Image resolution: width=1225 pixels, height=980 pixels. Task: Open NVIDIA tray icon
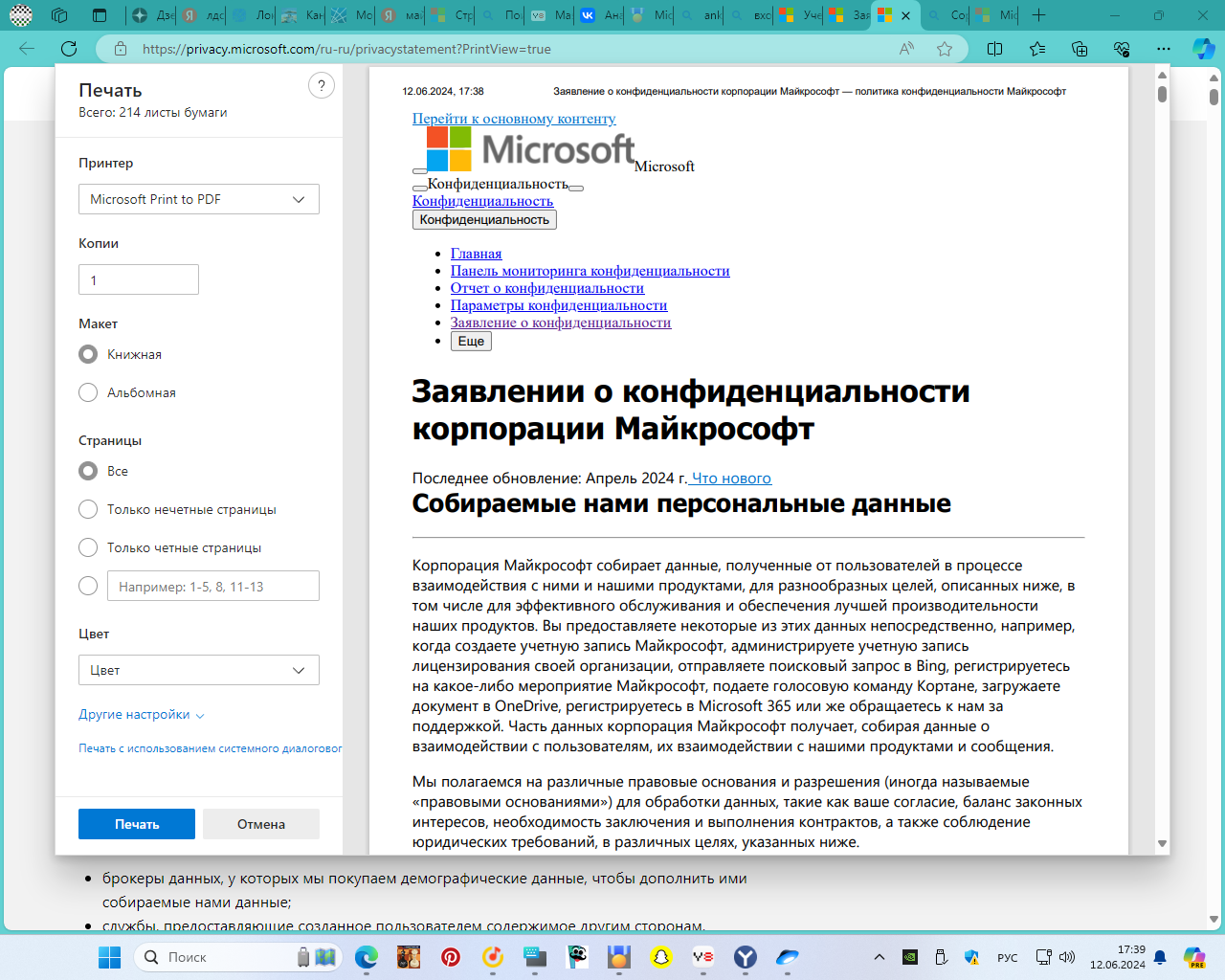(911, 957)
